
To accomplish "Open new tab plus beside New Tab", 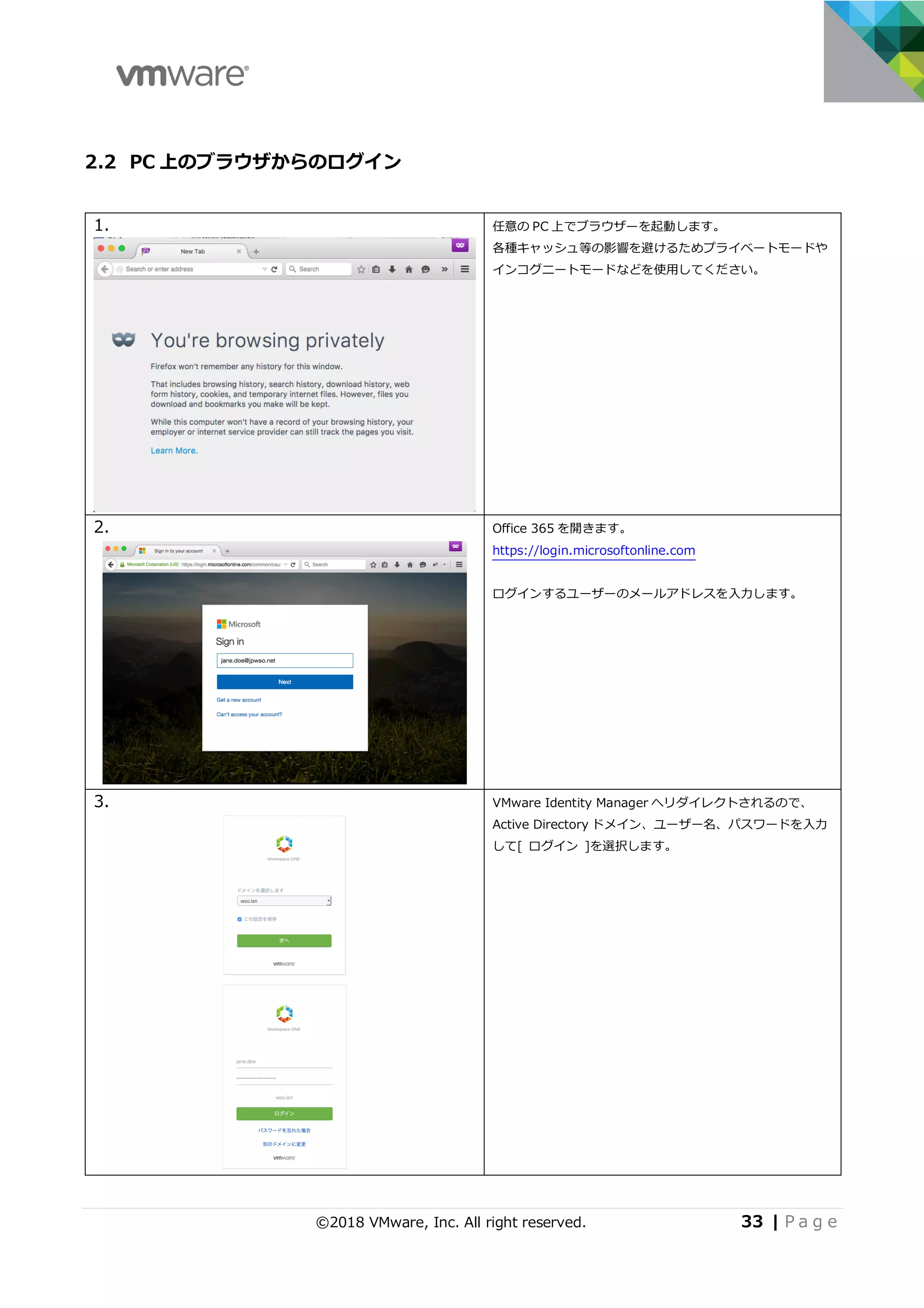I will click(256, 251).
